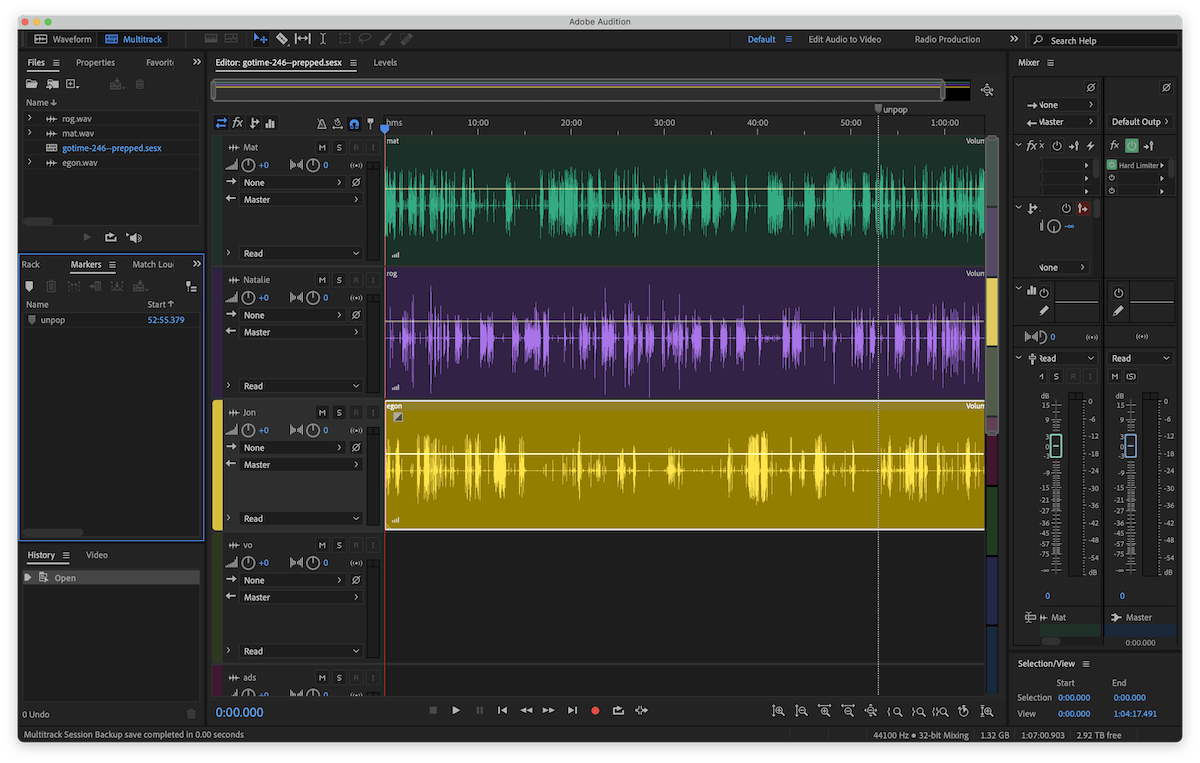Select the Slip tool
The image size is (1200, 763).
tap(303, 39)
